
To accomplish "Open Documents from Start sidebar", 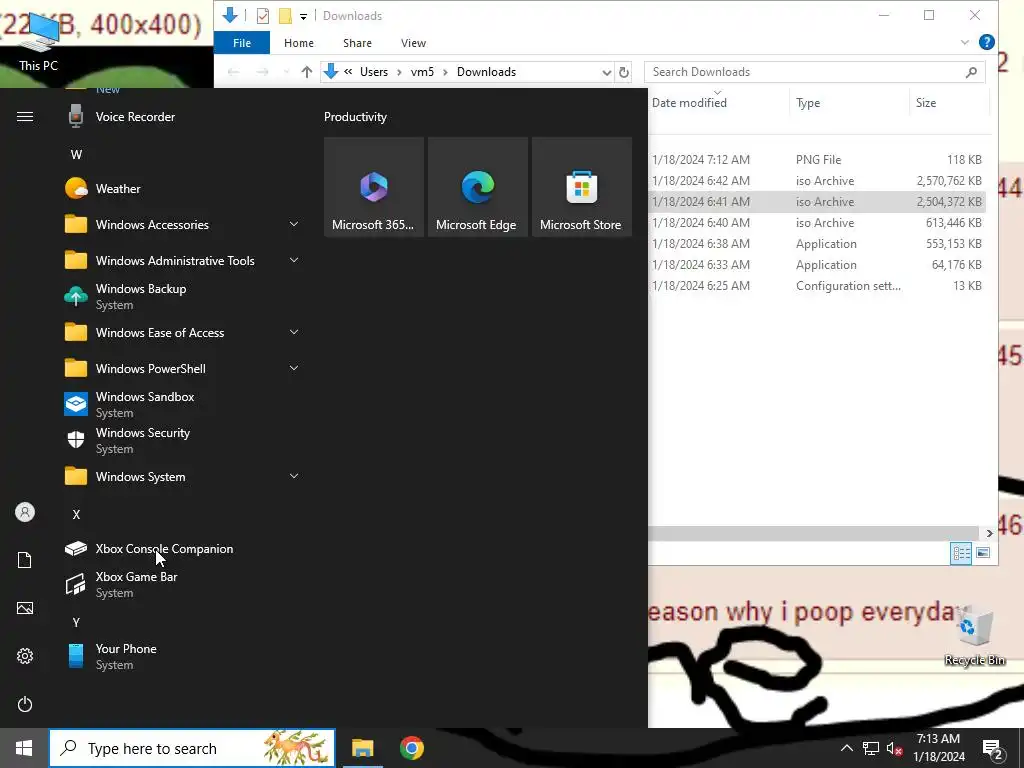I will [x=25, y=560].
